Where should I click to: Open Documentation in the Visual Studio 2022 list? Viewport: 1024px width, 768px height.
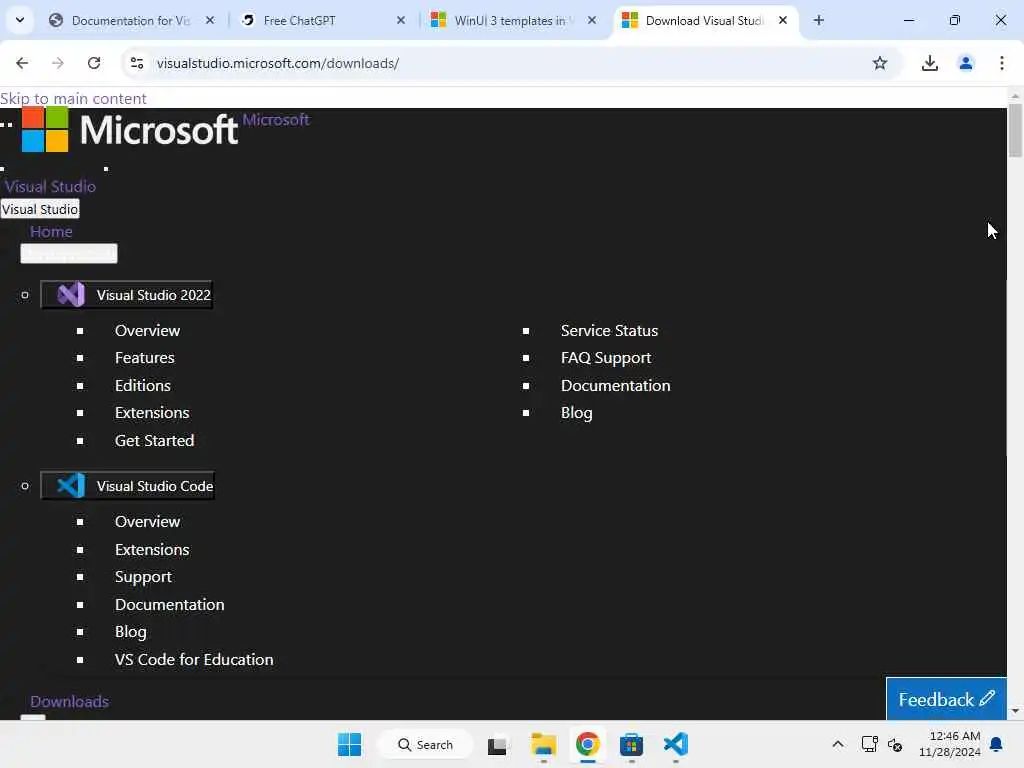tap(615, 385)
